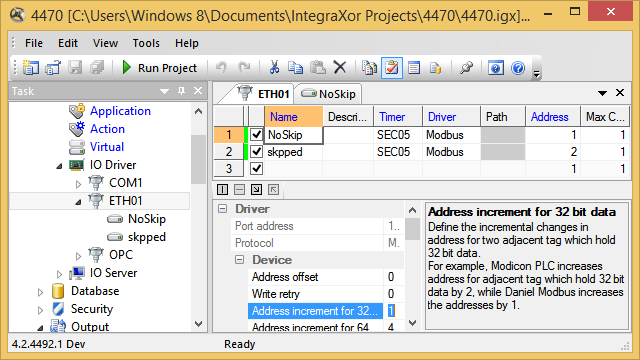Image resolution: width=640 pixels, height=360 pixels.
Task: Click the Driver column header
Action: point(451,117)
